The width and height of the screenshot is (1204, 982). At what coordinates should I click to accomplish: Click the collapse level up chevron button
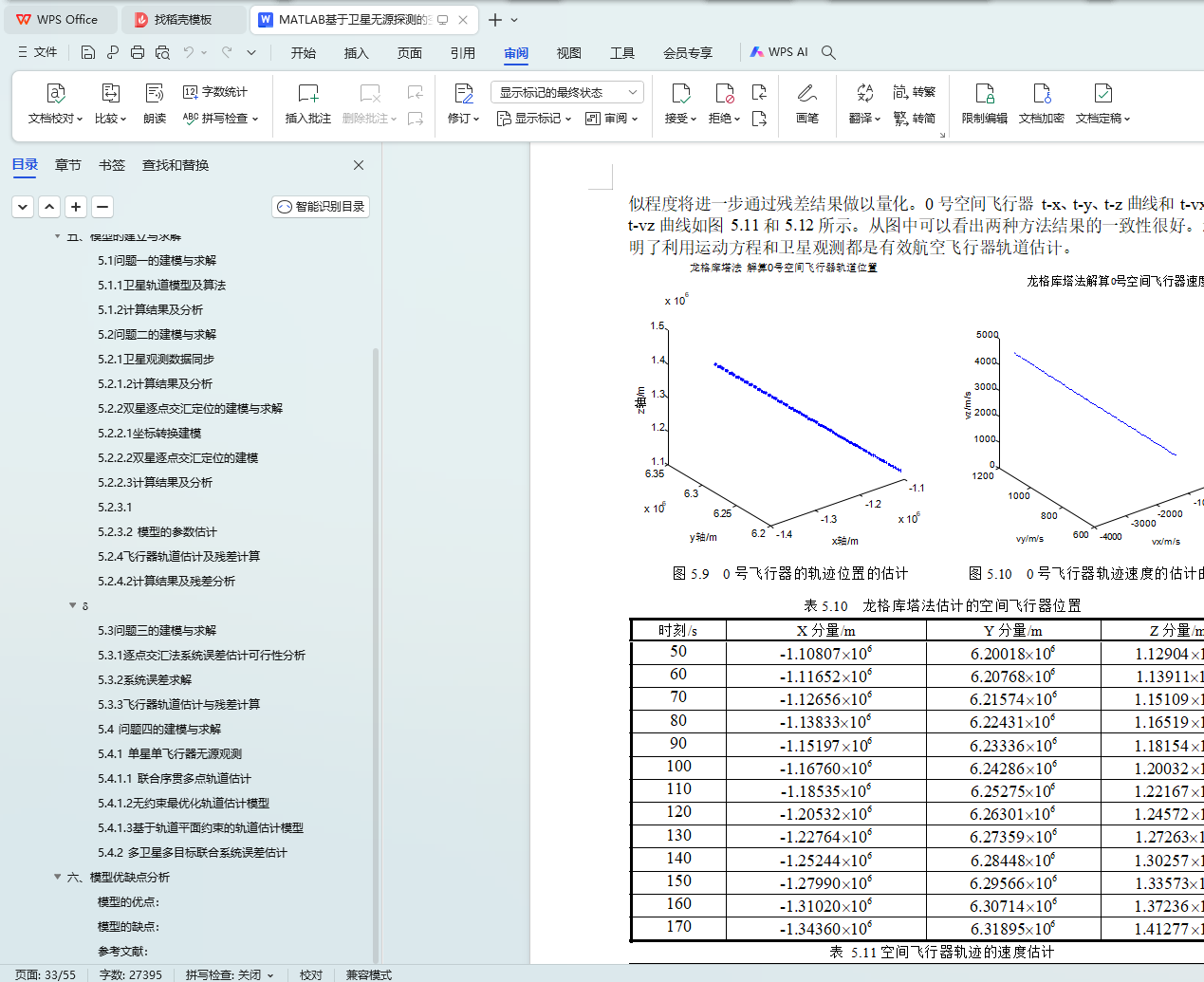coord(50,206)
